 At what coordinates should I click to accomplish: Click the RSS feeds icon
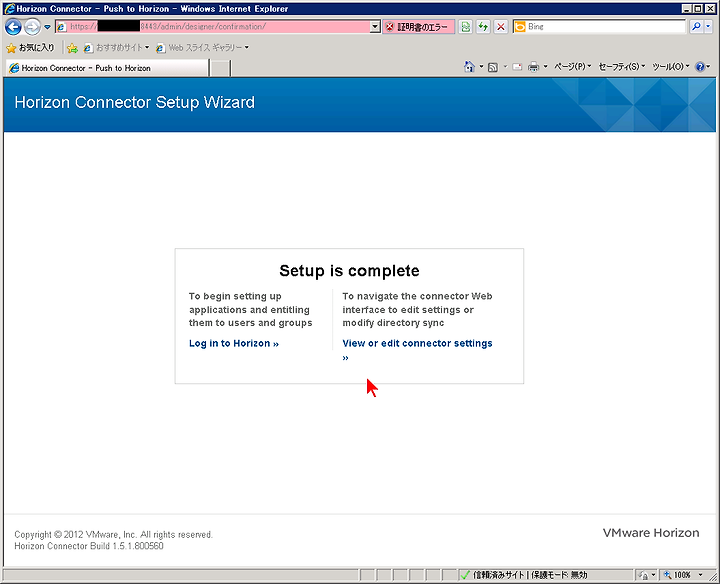point(493,67)
